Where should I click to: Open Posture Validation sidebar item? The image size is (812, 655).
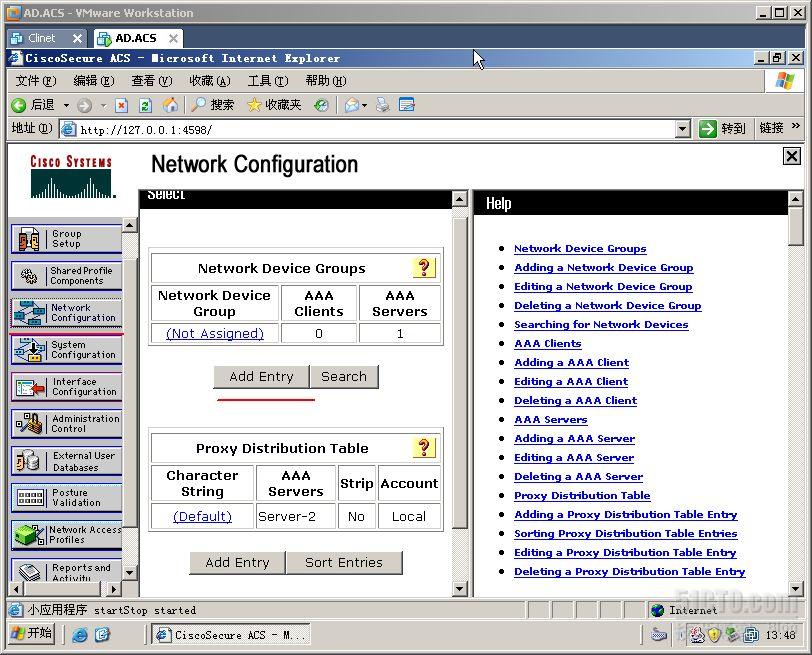coord(66,498)
